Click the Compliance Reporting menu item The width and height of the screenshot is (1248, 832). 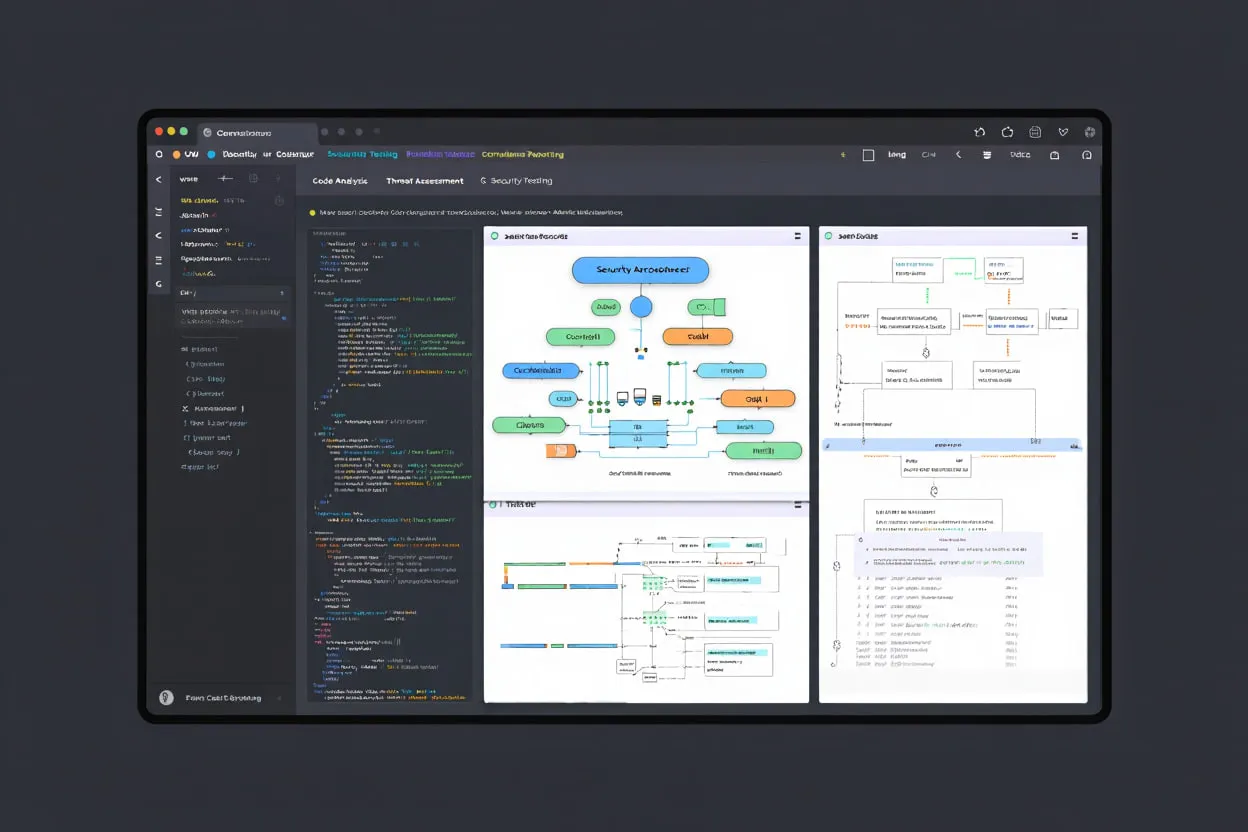[x=523, y=155]
